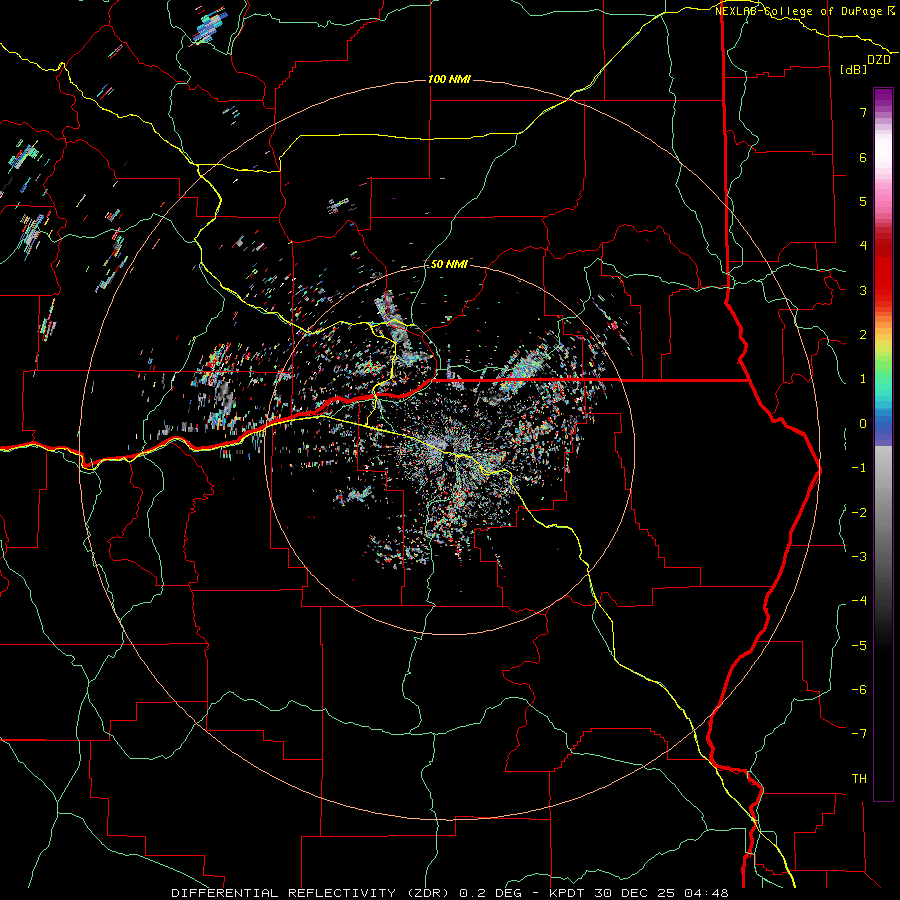This screenshot has height=900, width=900.
Task: Click the "0.2 DEG" elevation text
Action: 489,893
